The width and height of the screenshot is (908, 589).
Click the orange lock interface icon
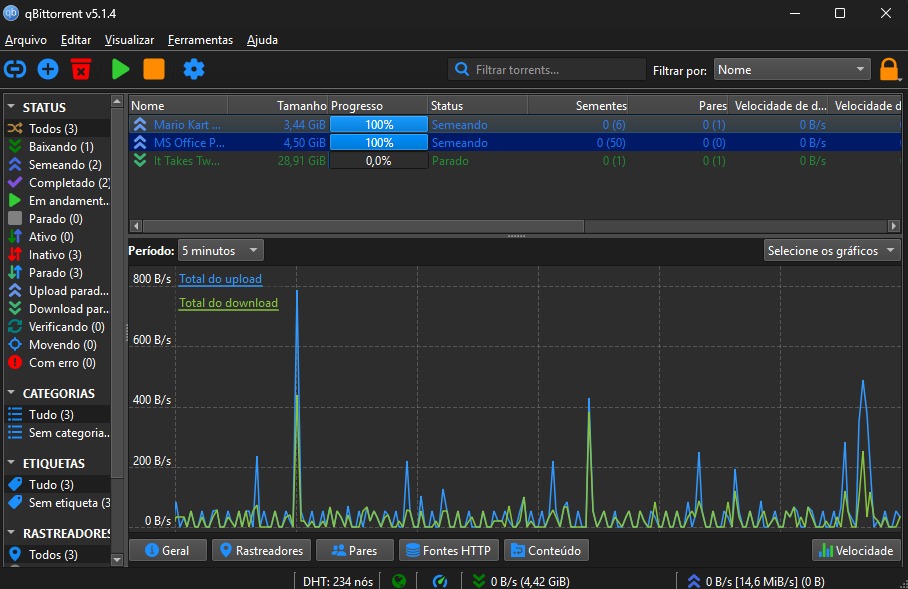(x=889, y=70)
